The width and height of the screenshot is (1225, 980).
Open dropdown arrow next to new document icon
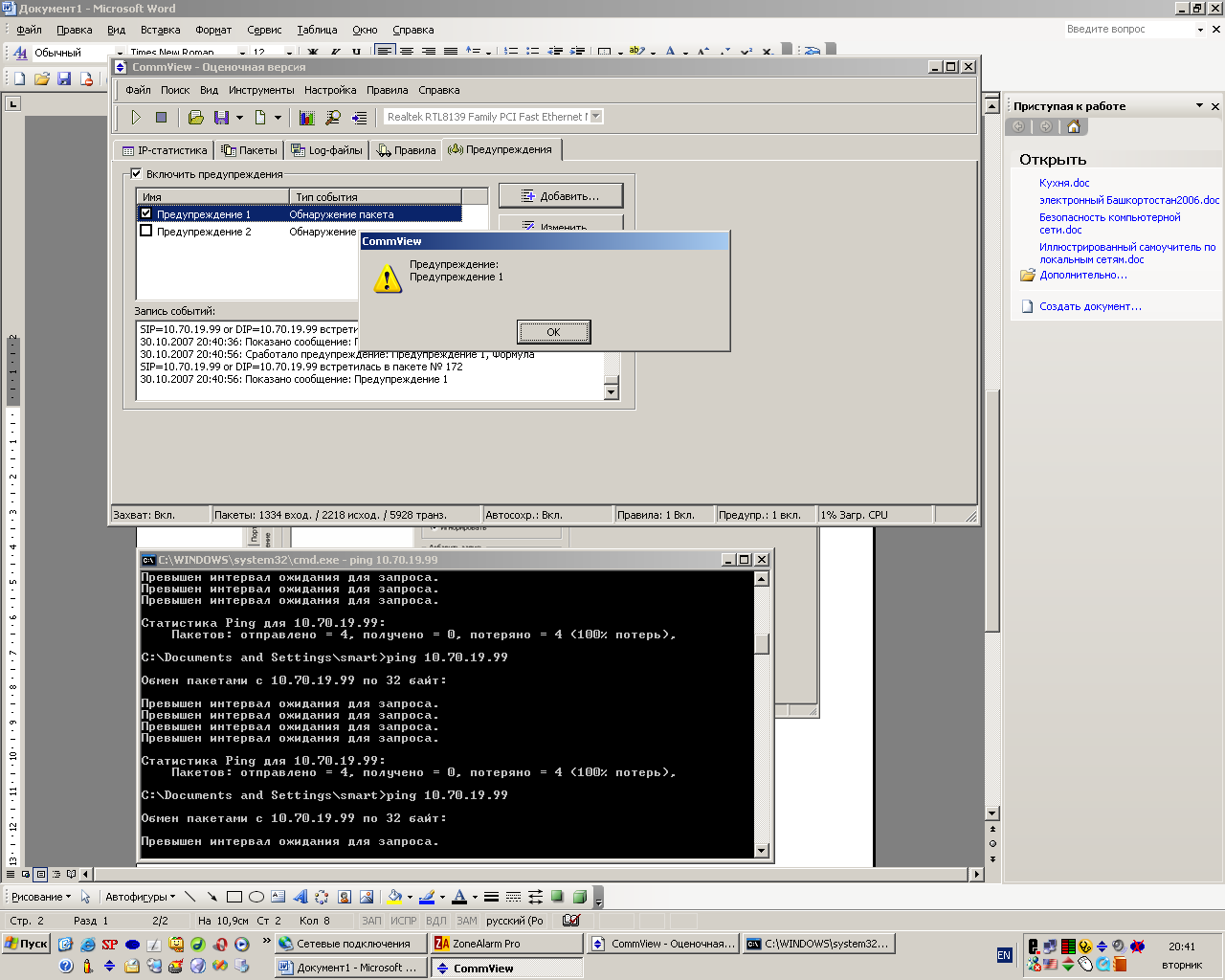click(x=278, y=118)
